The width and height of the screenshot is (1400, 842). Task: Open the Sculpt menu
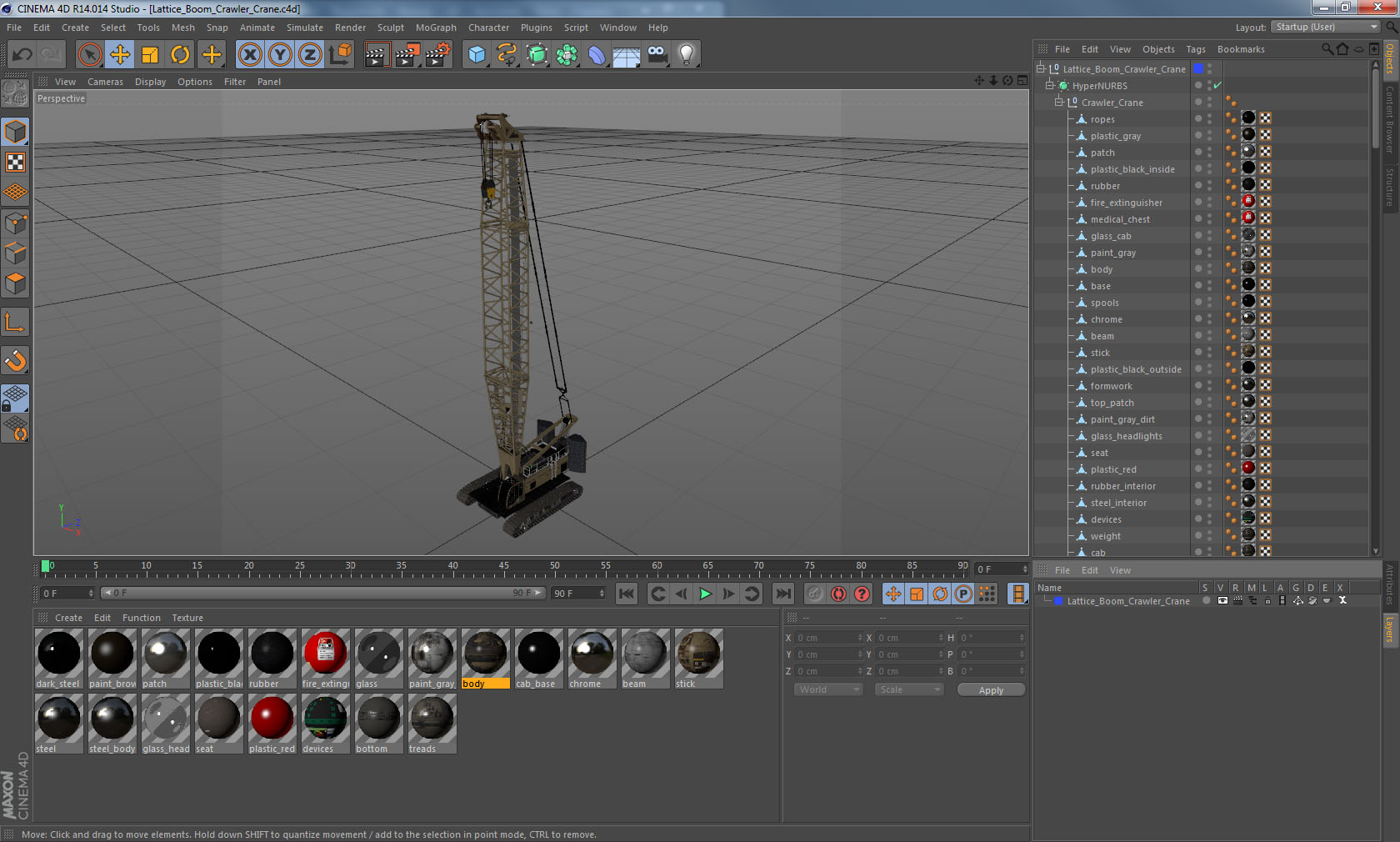[390, 28]
